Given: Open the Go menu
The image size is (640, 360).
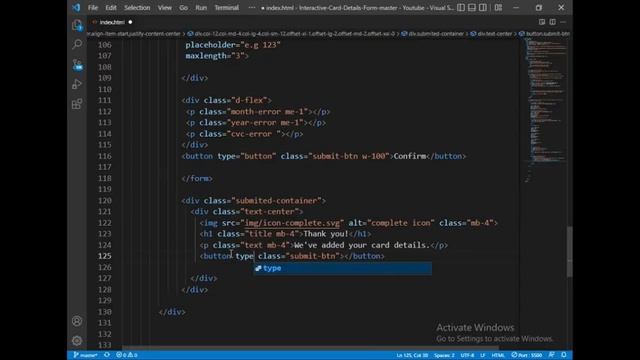Looking at the screenshot, I should click(x=183, y=8).
